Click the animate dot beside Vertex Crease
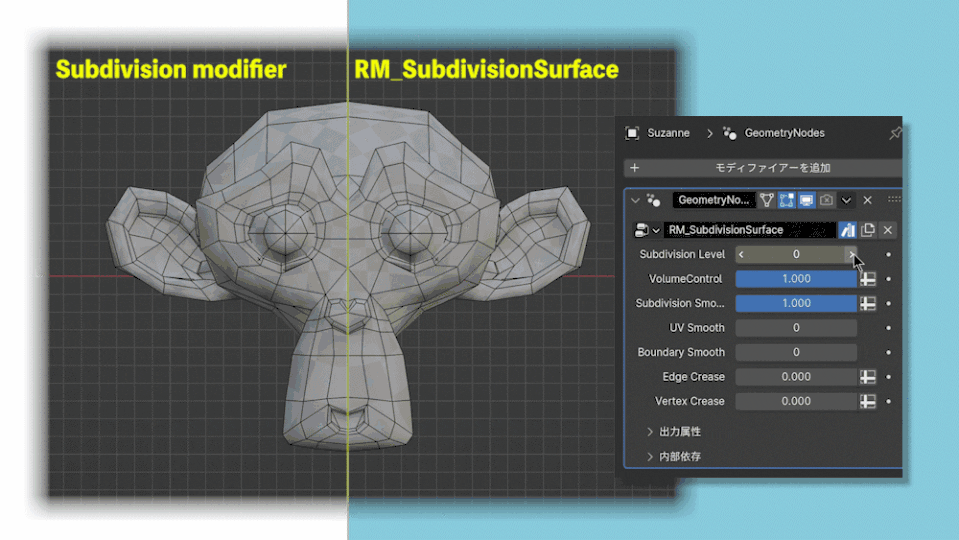This screenshot has height=540, width=959. (888, 401)
